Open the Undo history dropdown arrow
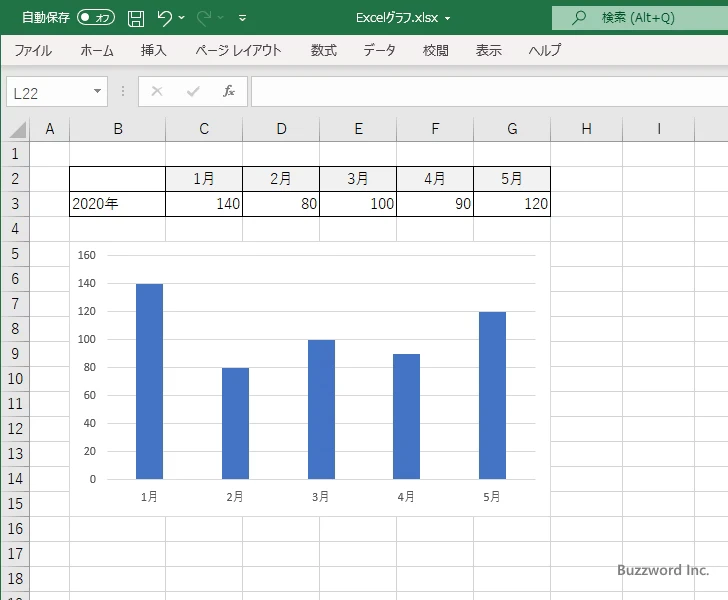This screenshot has height=600, width=728. pos(182,18)
